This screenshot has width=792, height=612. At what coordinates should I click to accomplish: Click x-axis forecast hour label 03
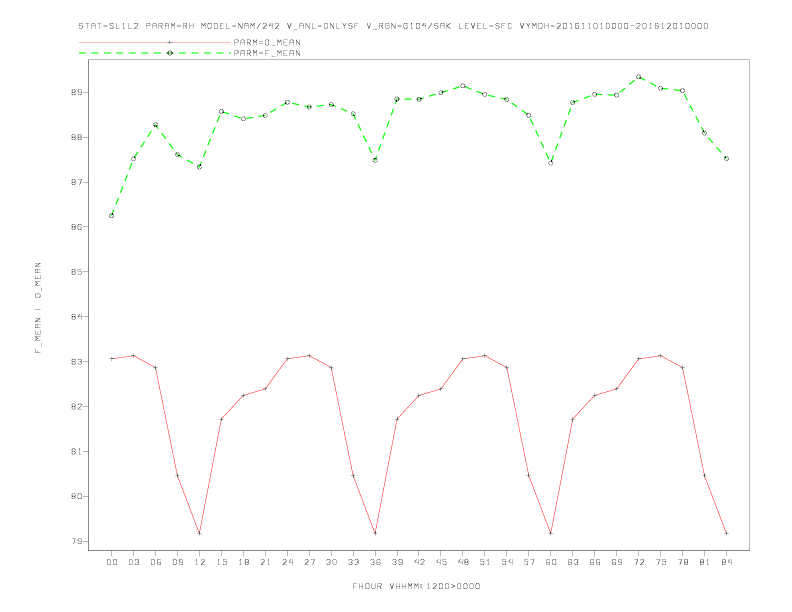[x=133, y=562]
